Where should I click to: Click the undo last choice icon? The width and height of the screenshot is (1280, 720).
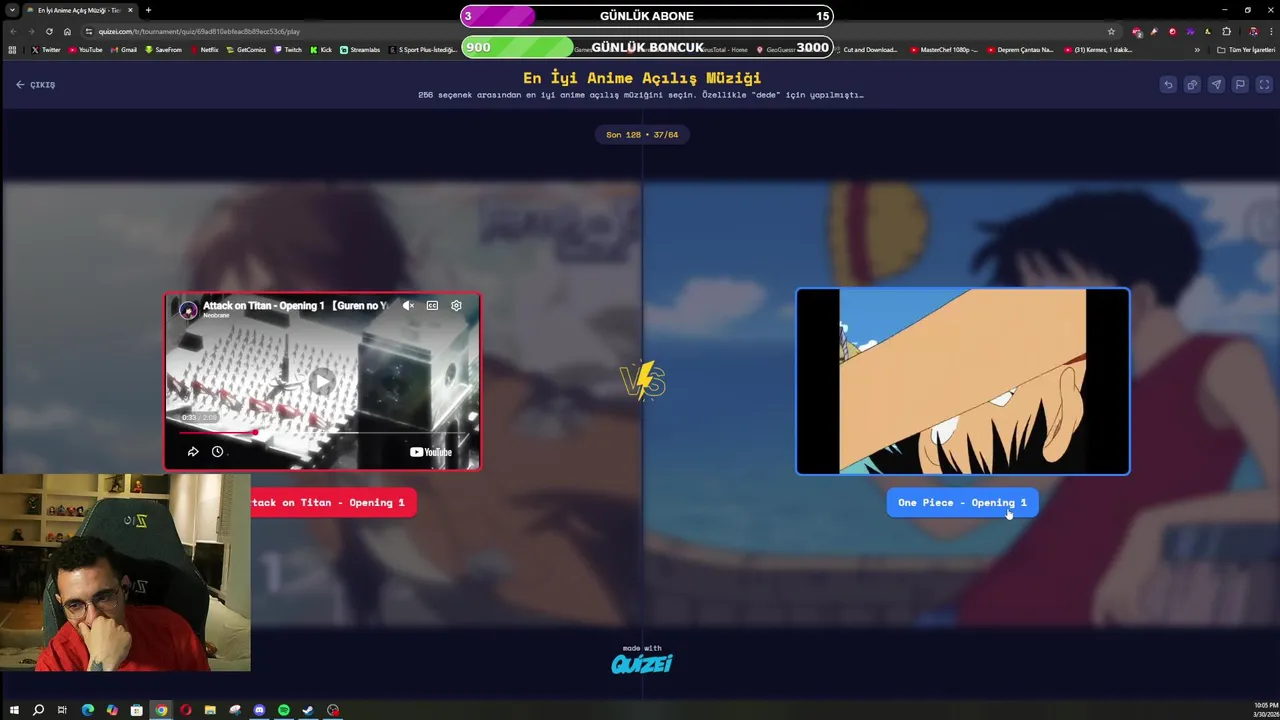[x=1168, y=85]
